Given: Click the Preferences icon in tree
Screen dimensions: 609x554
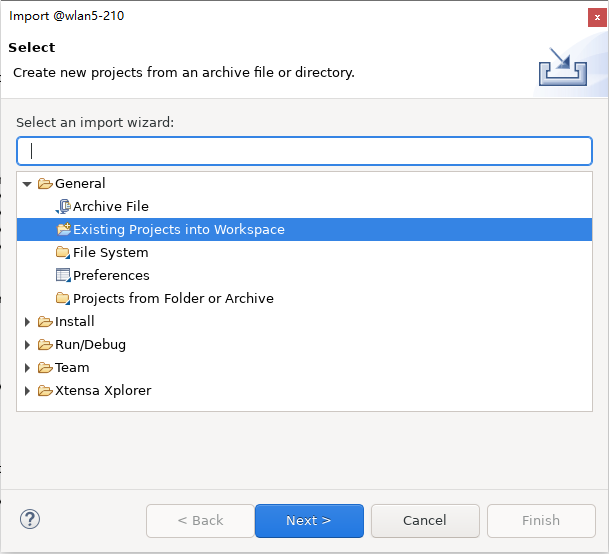Looking at the screenshot, I should click(64, 276).
